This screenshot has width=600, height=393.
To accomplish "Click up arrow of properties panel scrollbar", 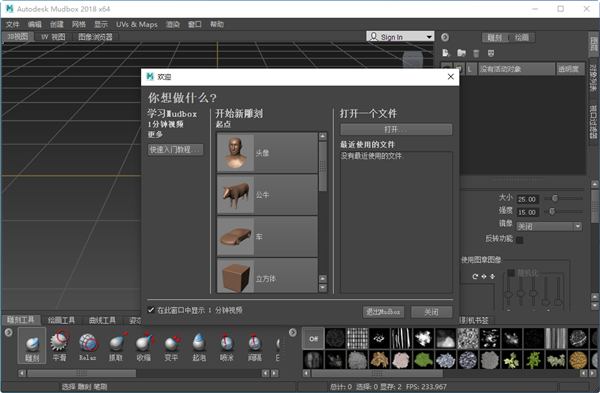I will [595, 184].
